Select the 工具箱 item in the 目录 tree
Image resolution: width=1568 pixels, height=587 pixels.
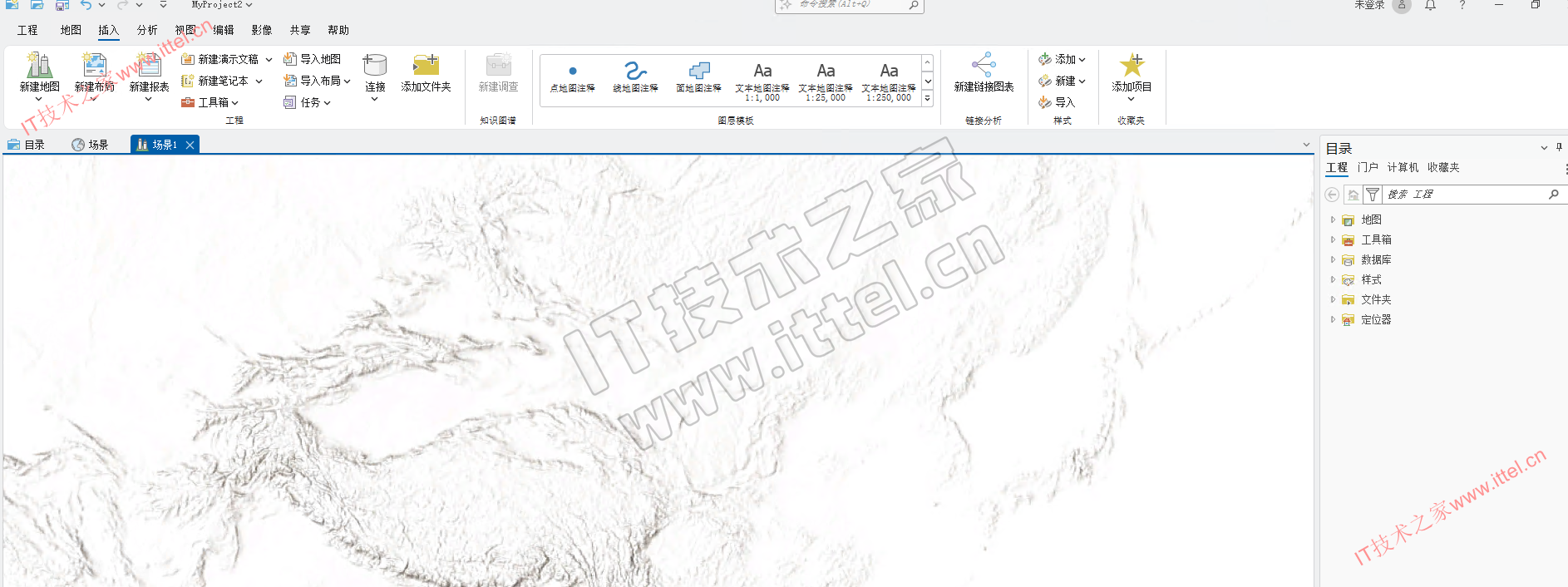pyautogui.click(x=1376, y=239)
